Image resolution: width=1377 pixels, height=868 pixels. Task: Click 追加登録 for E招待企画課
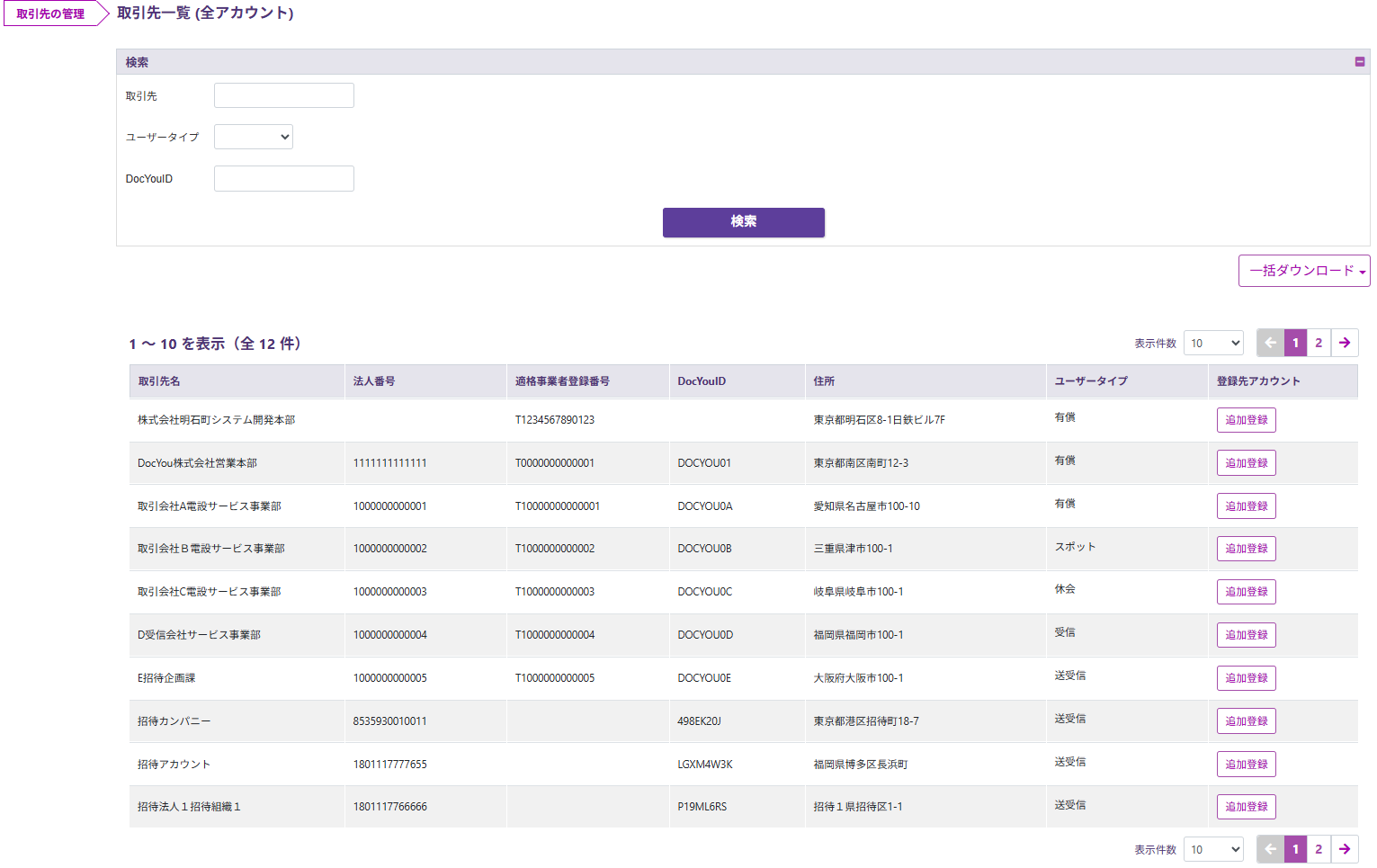click(x=1246, y=678)
